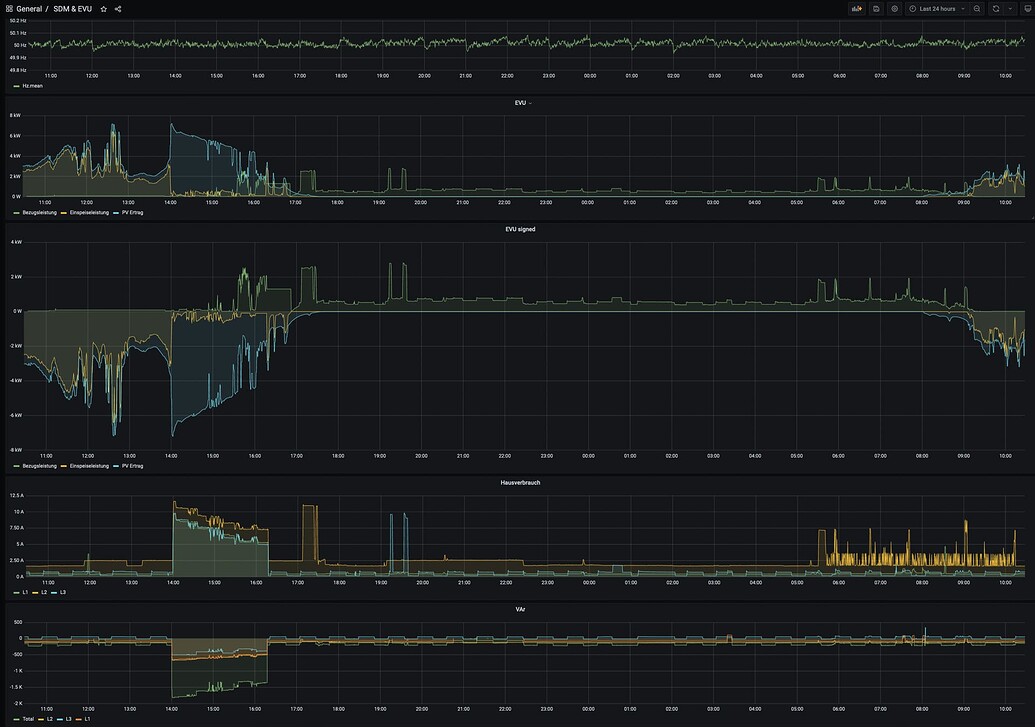Click the Add panel icon
1035x727 pixels.
click(857, 9)
